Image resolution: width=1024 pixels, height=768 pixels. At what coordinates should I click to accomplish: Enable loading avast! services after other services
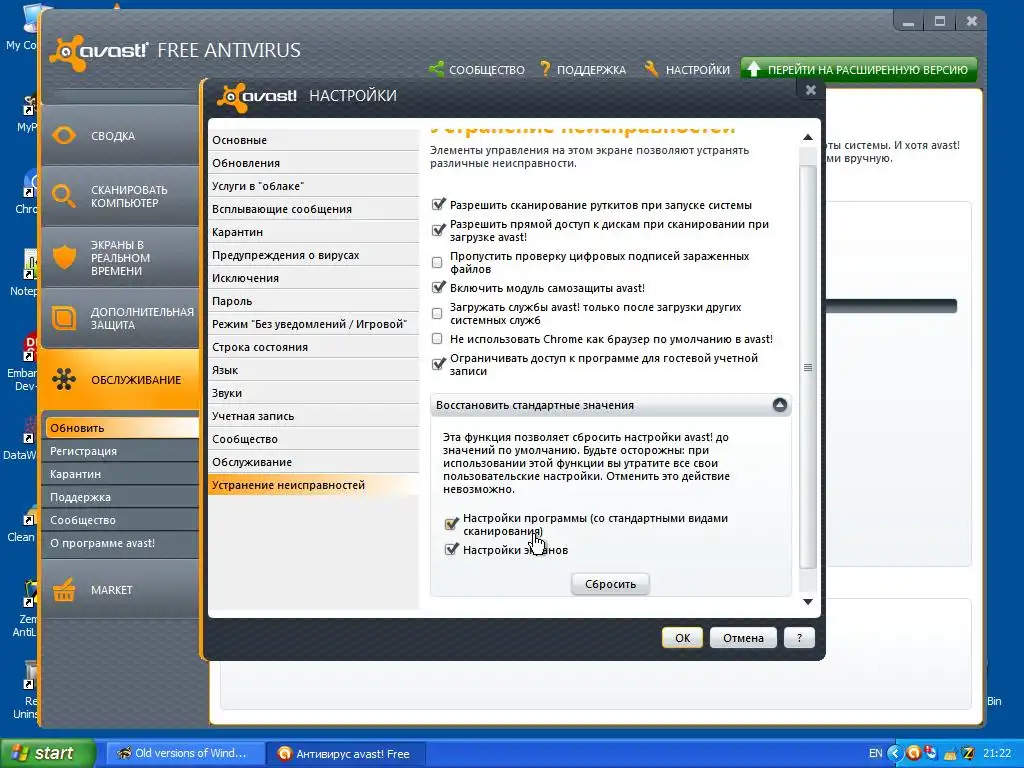click(437, 313)
